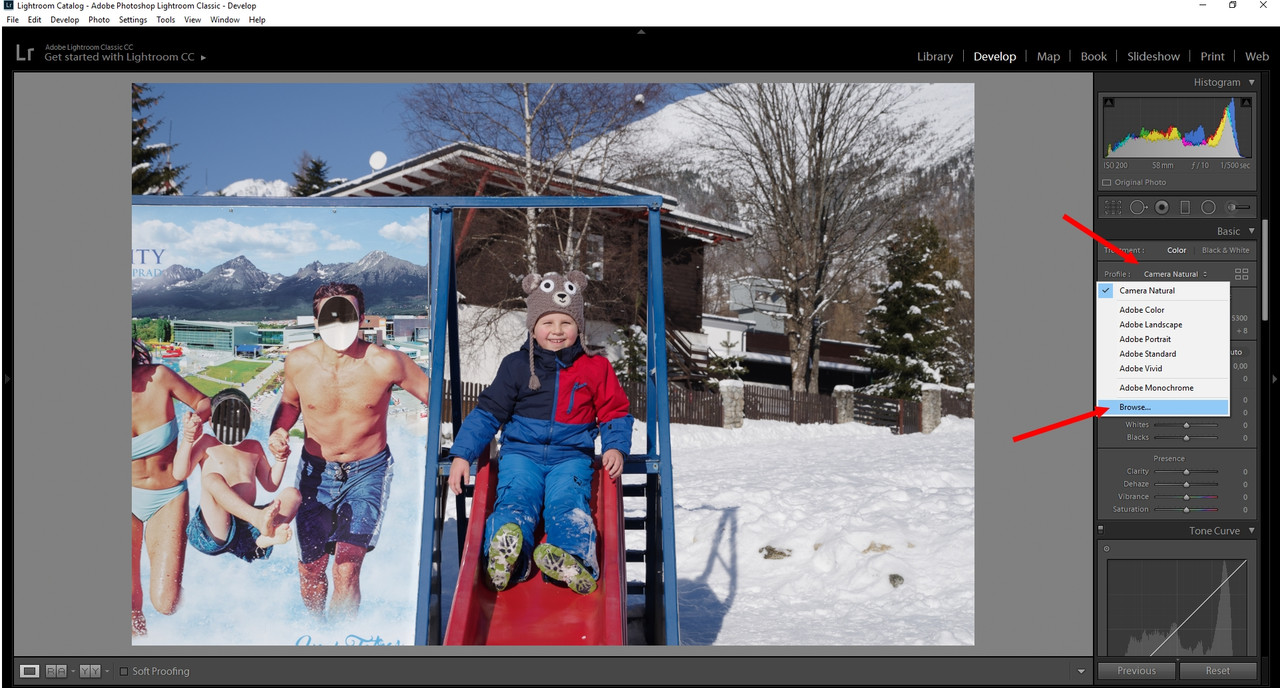Collapse the Basic panel

pyautogui.click(x=1251, y=231)
